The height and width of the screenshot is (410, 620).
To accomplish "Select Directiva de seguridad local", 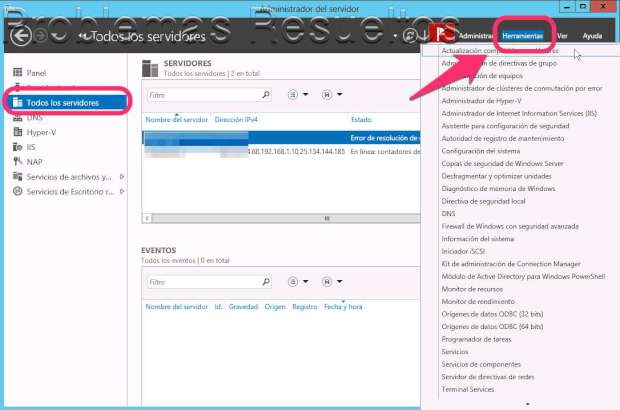I will pos(483,201).
